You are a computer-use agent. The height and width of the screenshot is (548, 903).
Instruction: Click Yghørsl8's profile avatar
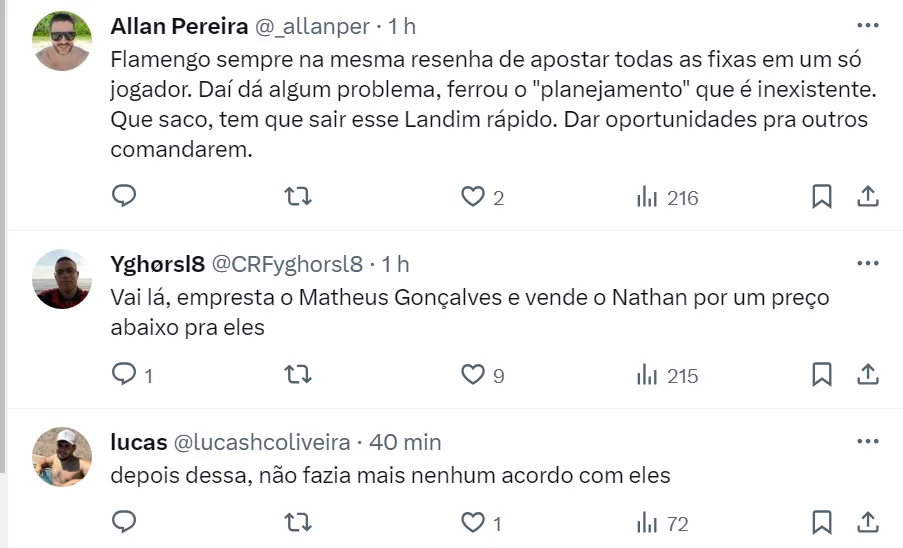pos(62,279)
